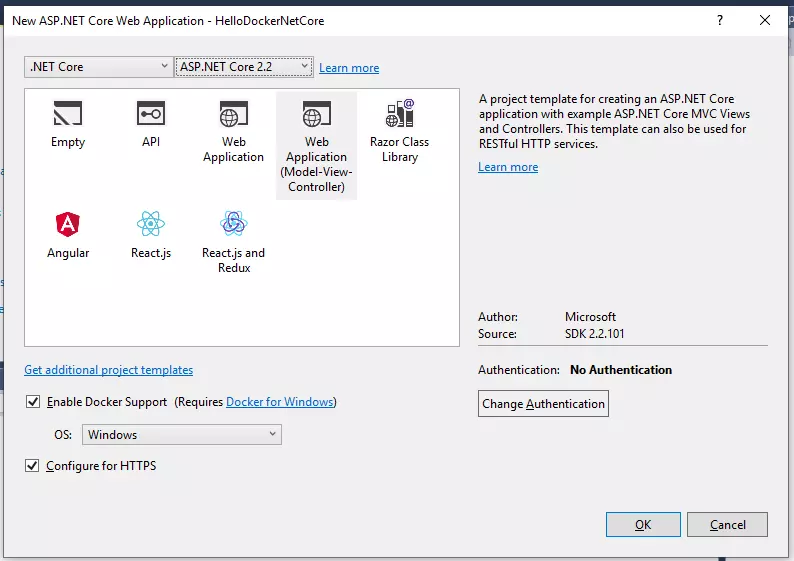The height and width of the screenshot is (561, 794).
Task: Choose the API template icon
Action: [151, 113]
